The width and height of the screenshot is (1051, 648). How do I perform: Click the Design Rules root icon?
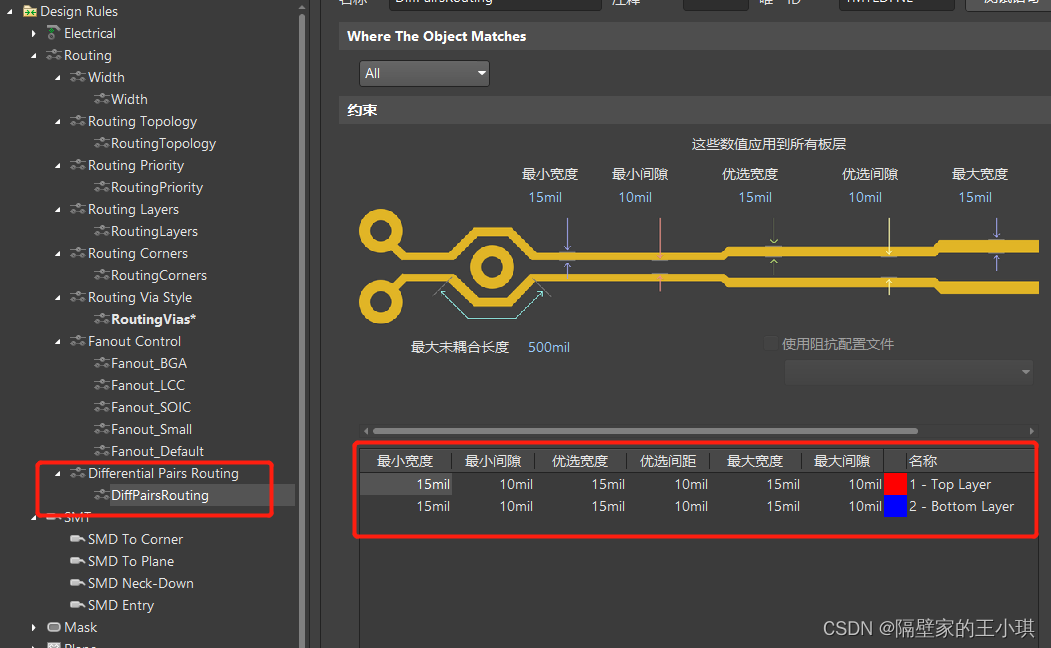(29, 12)
